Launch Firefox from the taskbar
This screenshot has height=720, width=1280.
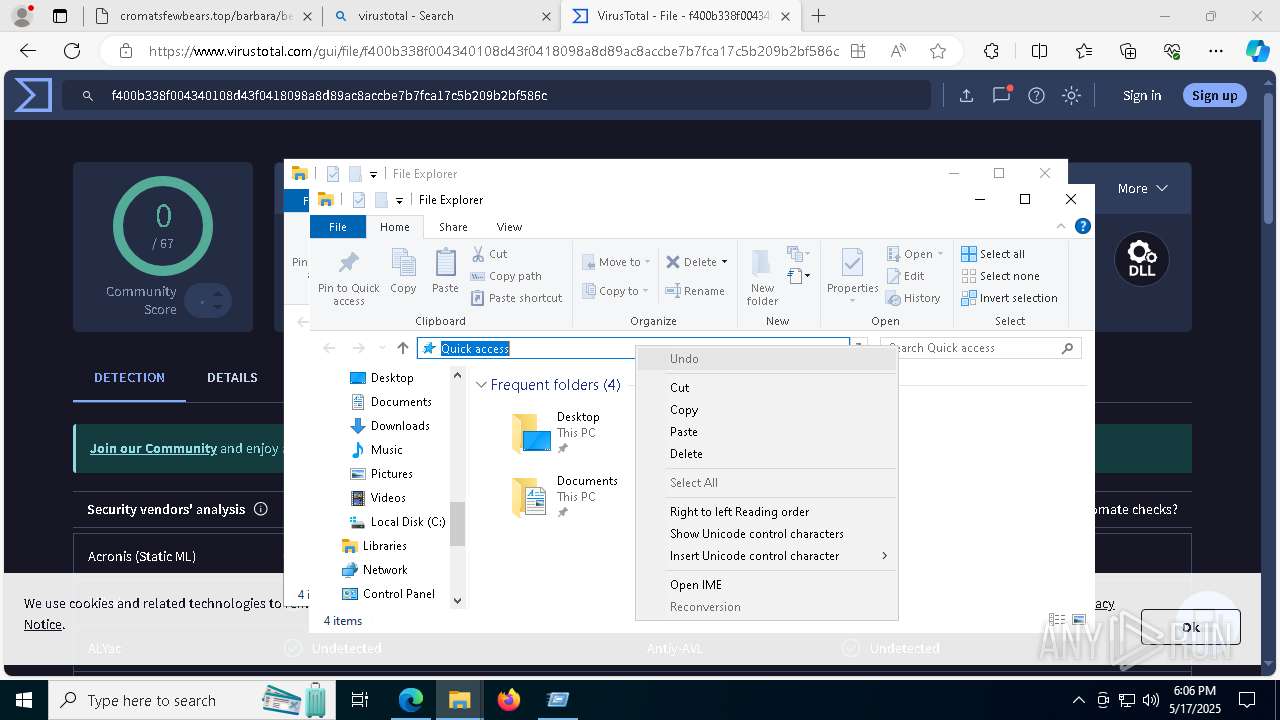(509, 700)
